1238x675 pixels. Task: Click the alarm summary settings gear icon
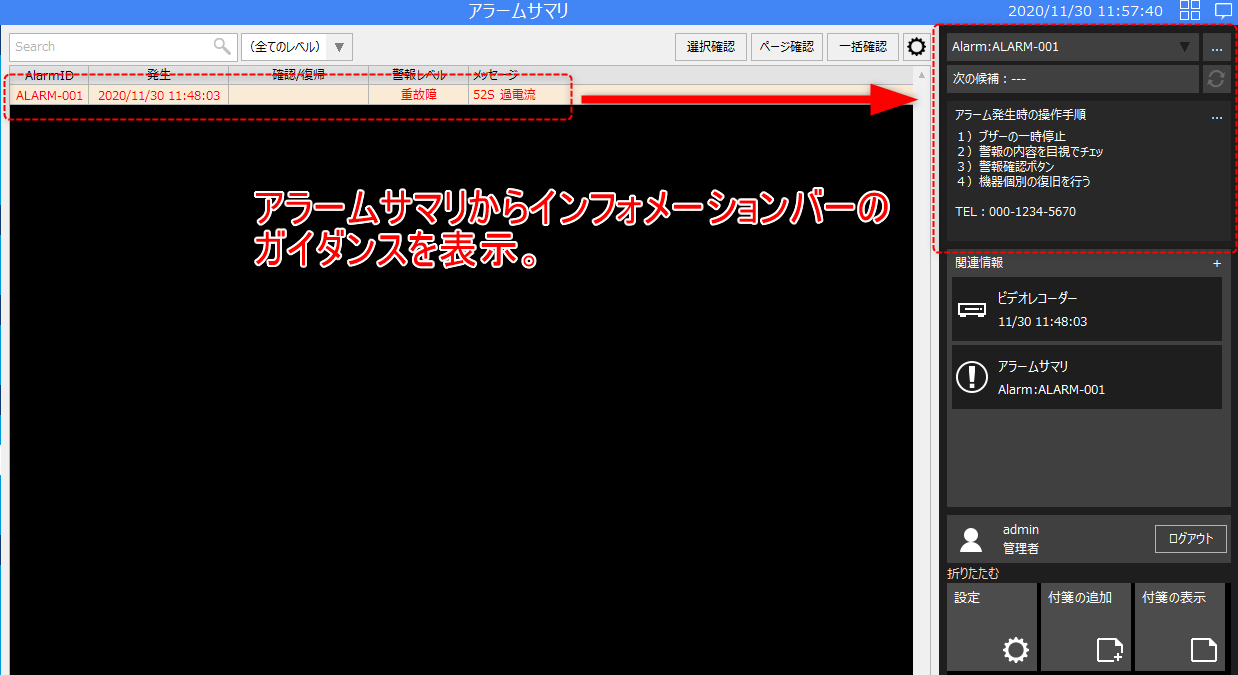(915, 47)
